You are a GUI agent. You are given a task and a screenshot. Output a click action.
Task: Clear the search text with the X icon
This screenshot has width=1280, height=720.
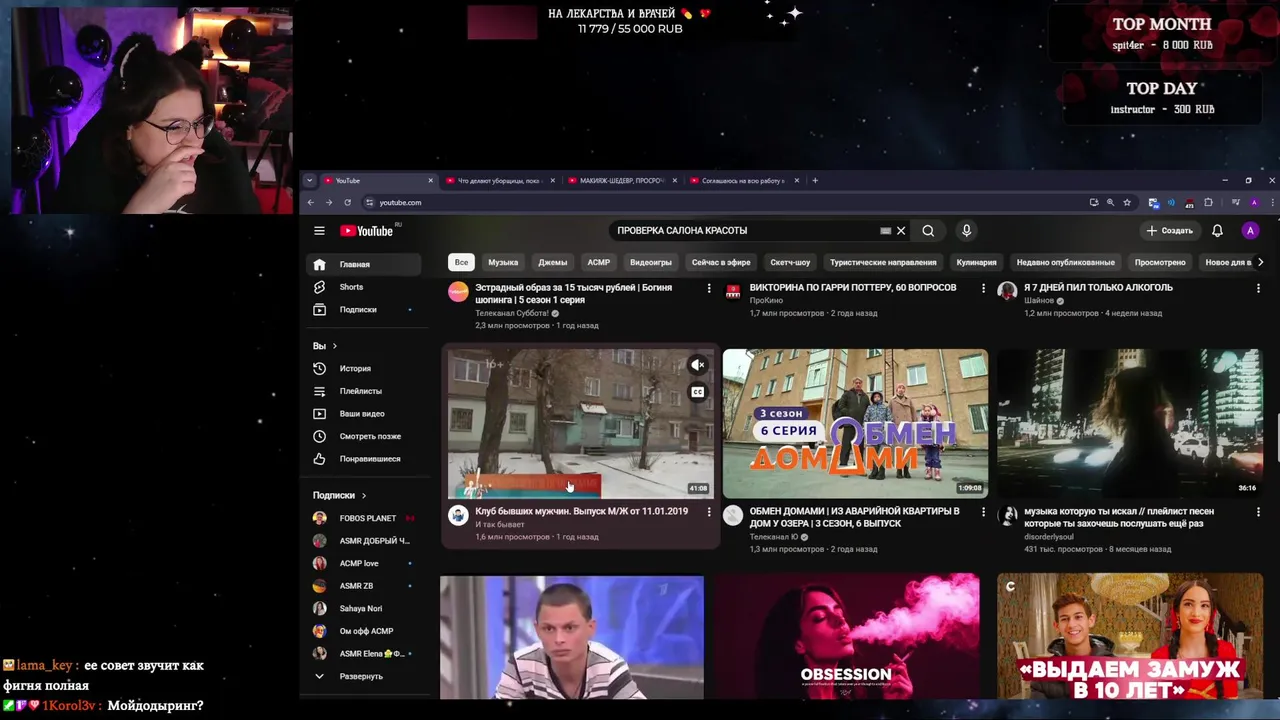[901, 231]
